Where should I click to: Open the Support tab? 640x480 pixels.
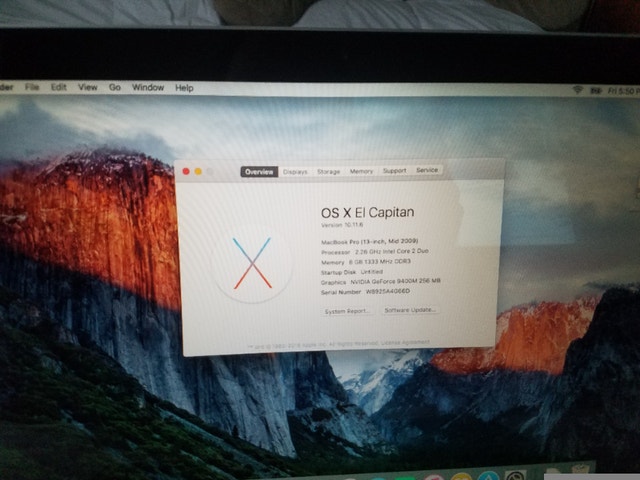pos(394,171)
